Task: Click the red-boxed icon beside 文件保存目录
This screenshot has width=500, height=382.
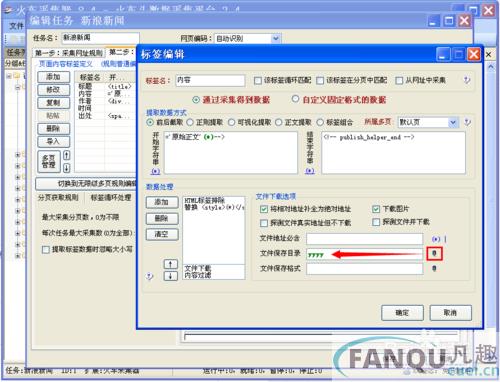Action: [434, 254]
